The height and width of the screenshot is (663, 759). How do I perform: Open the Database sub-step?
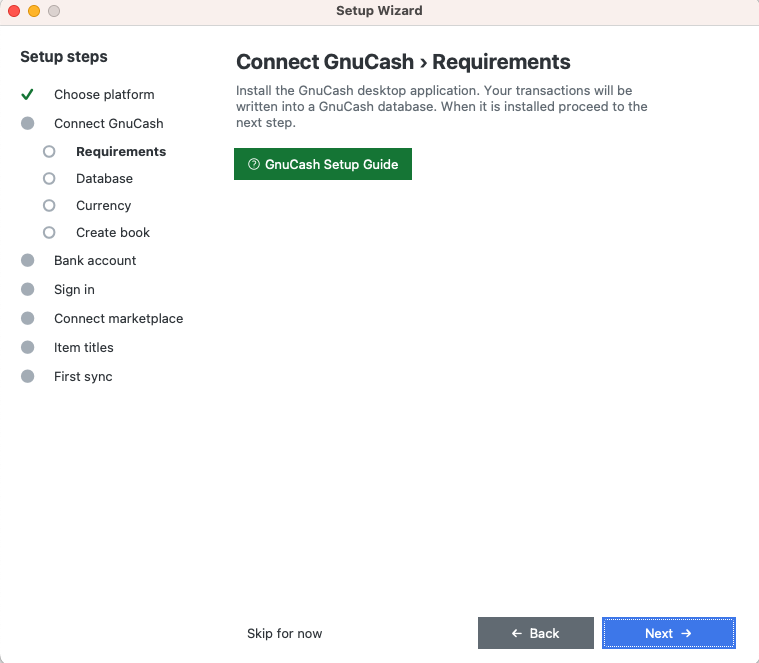coord(105,179)
